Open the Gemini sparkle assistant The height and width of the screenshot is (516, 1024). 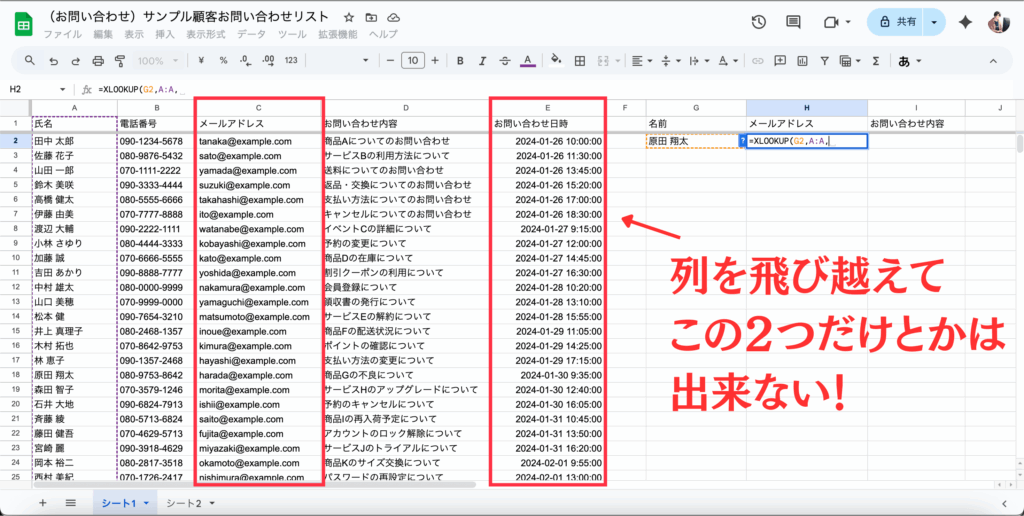(x=965, y=22)
